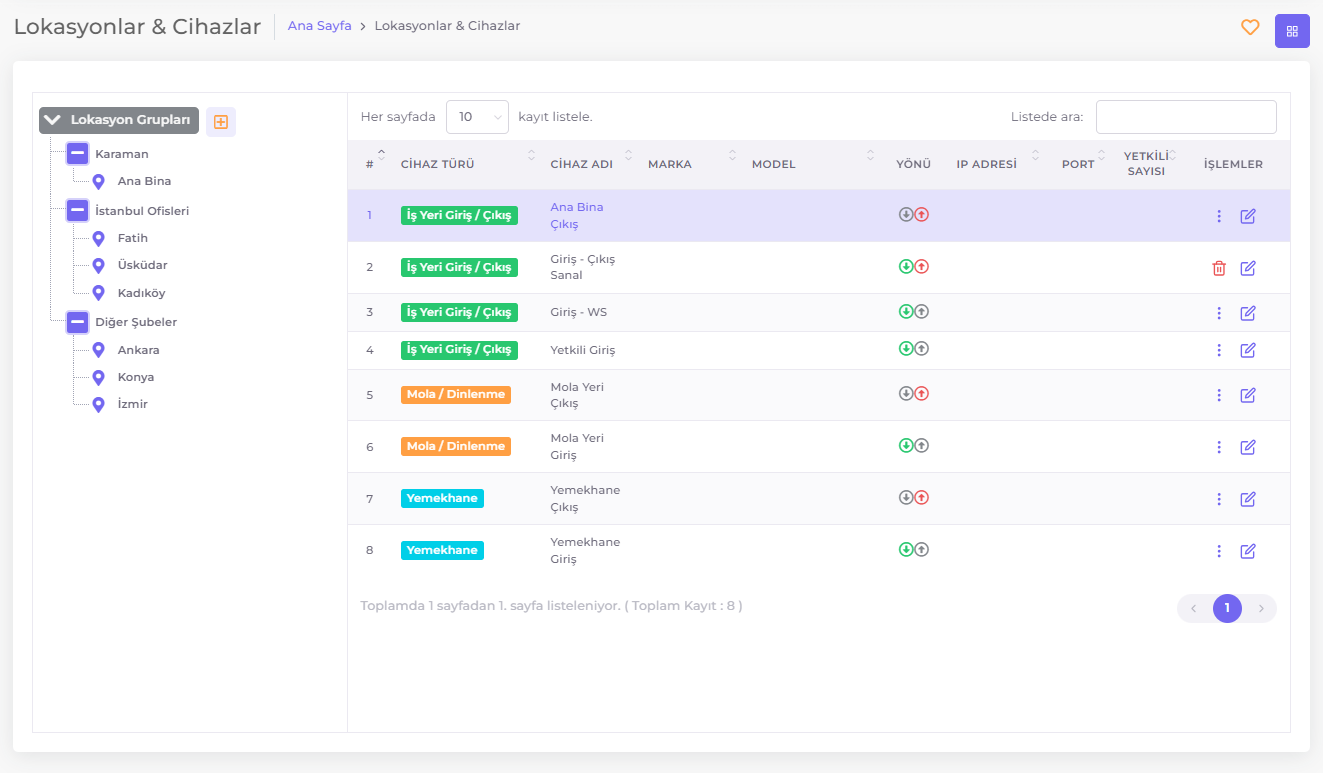Select the Üsküdar location in tree
Screen dimensions: 1323x773
142,265
